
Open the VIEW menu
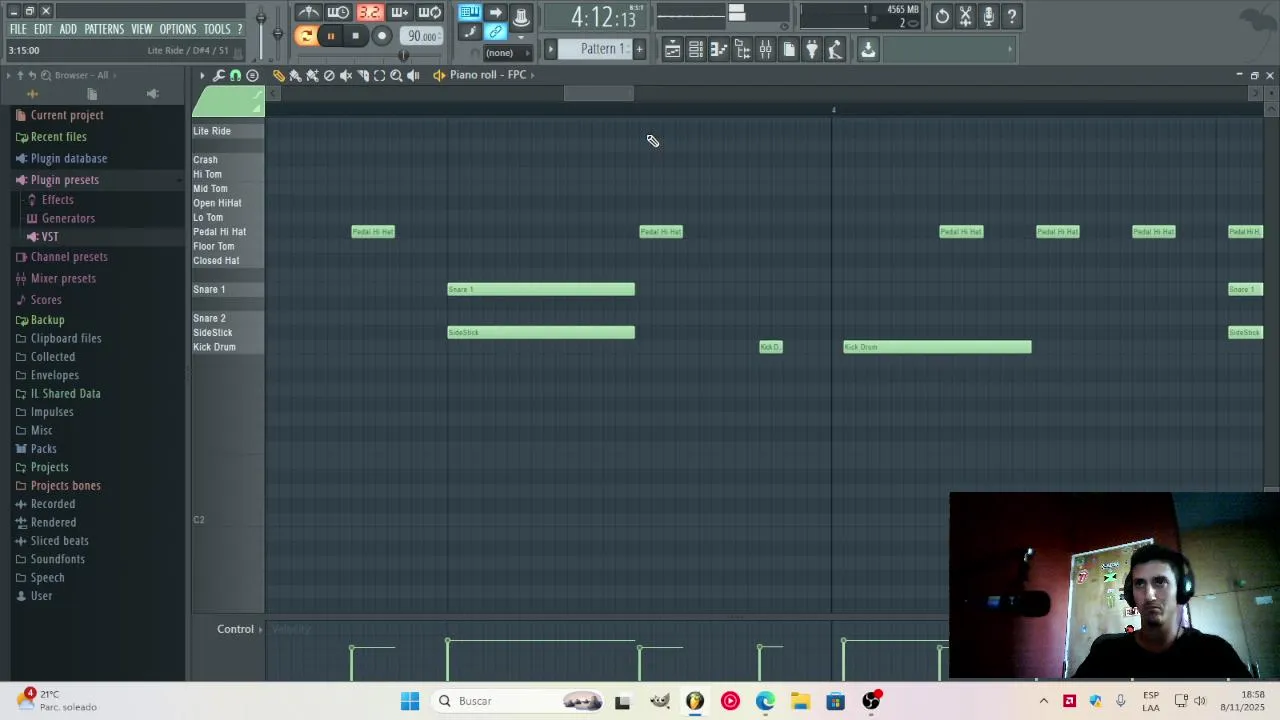(141, 29)
